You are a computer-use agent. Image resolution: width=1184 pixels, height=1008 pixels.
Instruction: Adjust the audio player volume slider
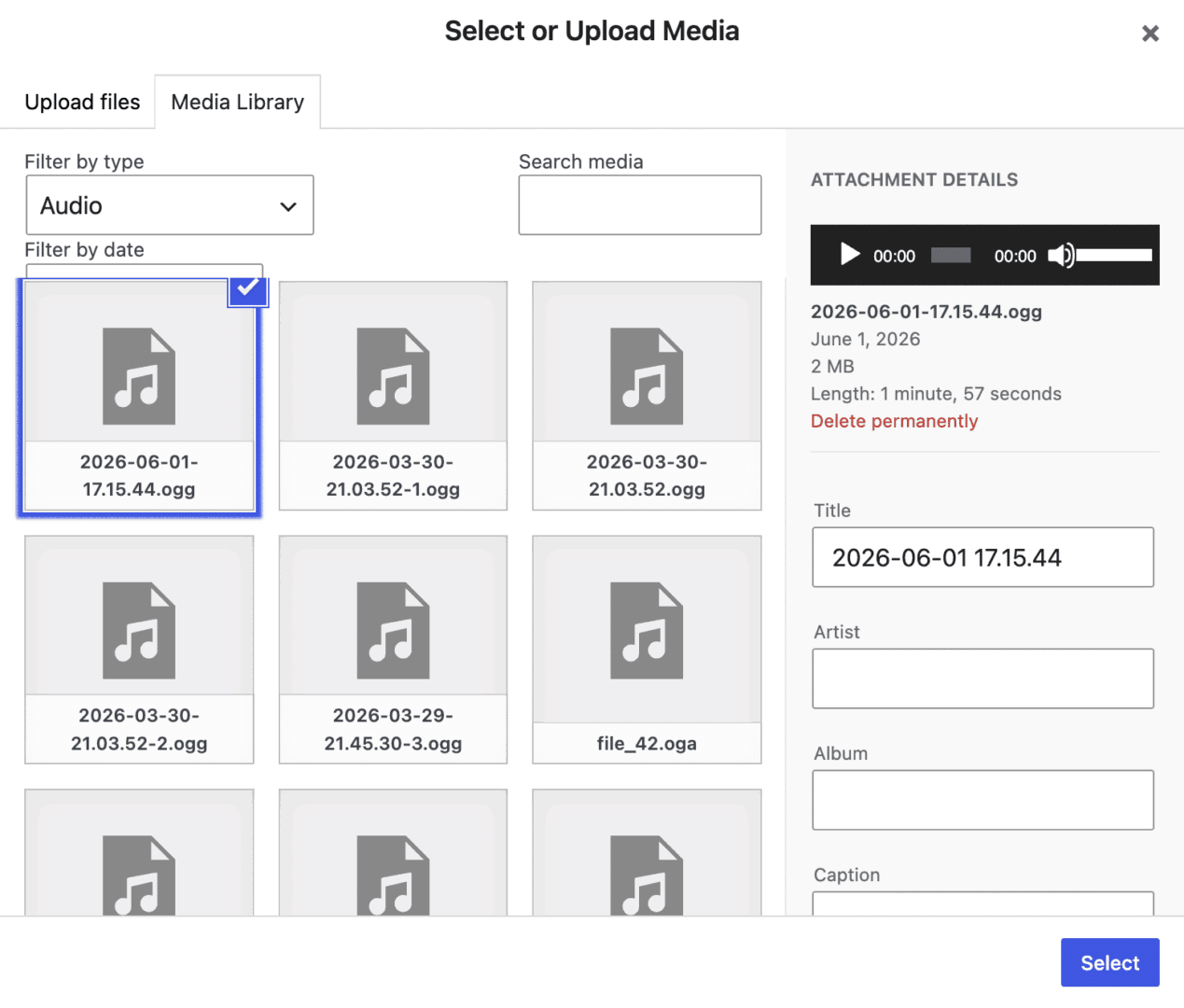pos(1114,255)
